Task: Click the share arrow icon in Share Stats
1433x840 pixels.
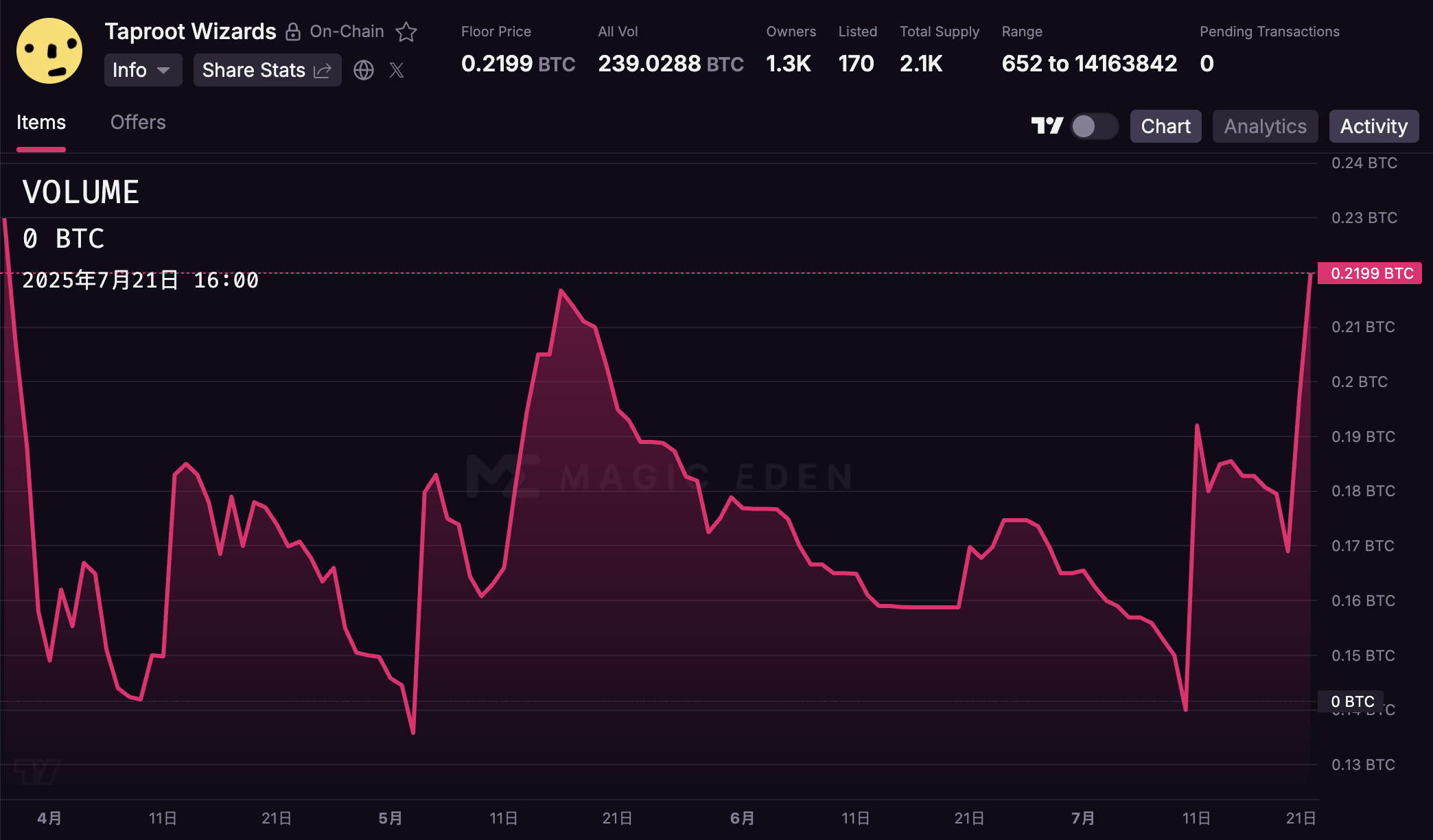Action: (x=323, y=70)
